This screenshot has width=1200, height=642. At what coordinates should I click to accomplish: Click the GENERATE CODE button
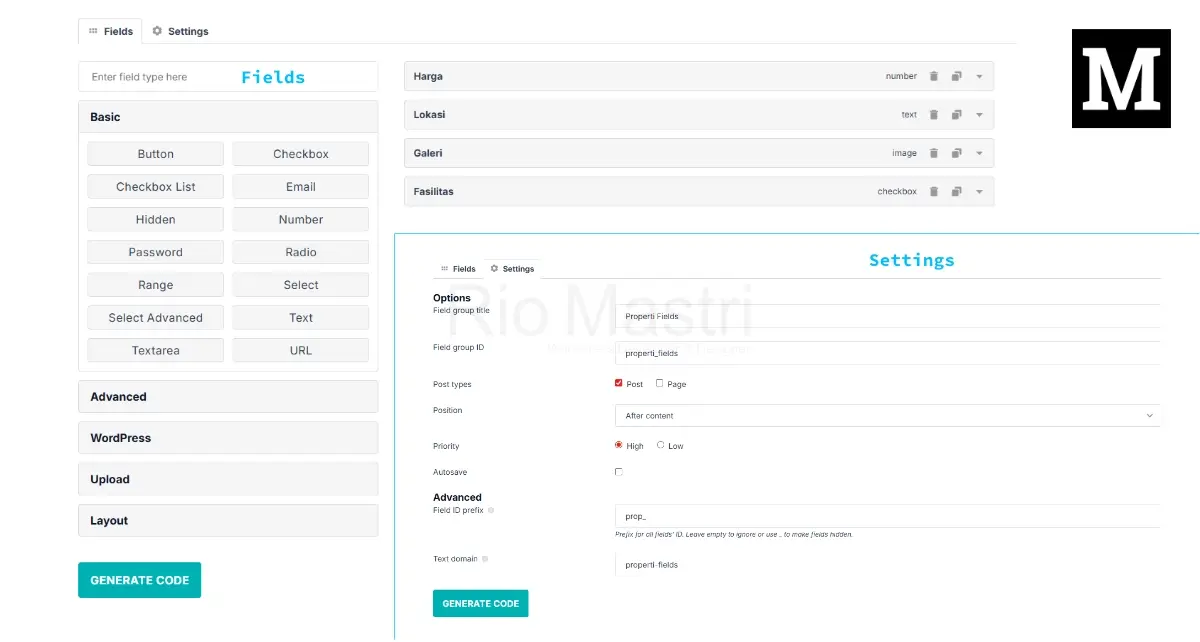pos(139,580)
